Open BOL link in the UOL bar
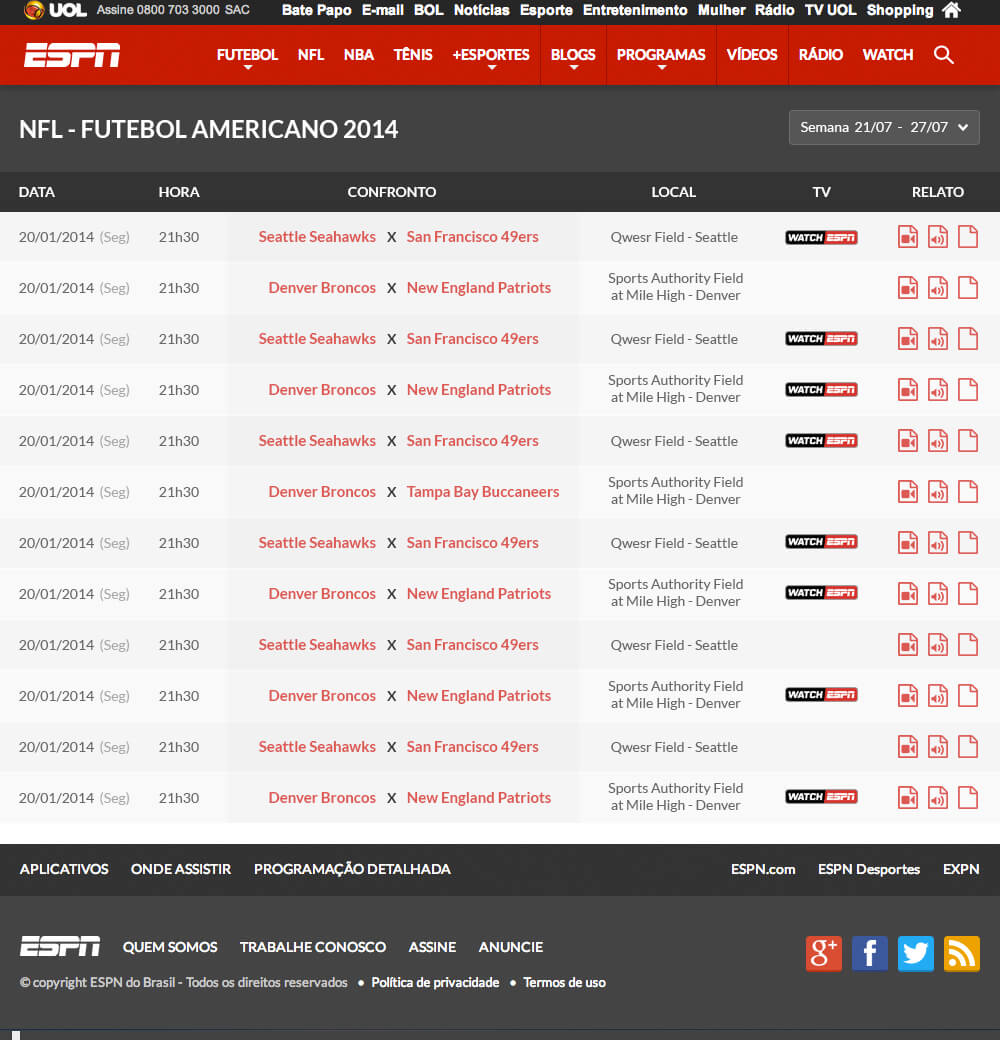 428,10
